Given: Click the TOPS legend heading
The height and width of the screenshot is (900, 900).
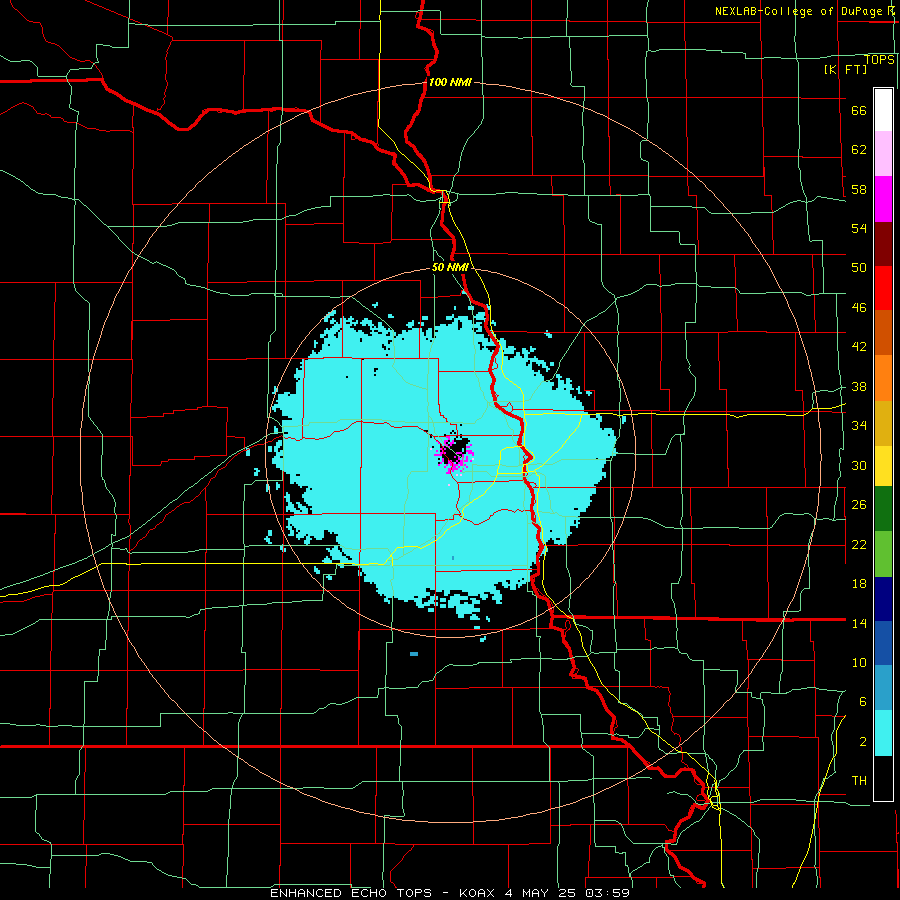Looking at the screenshot, I should [x=879, y=59].
